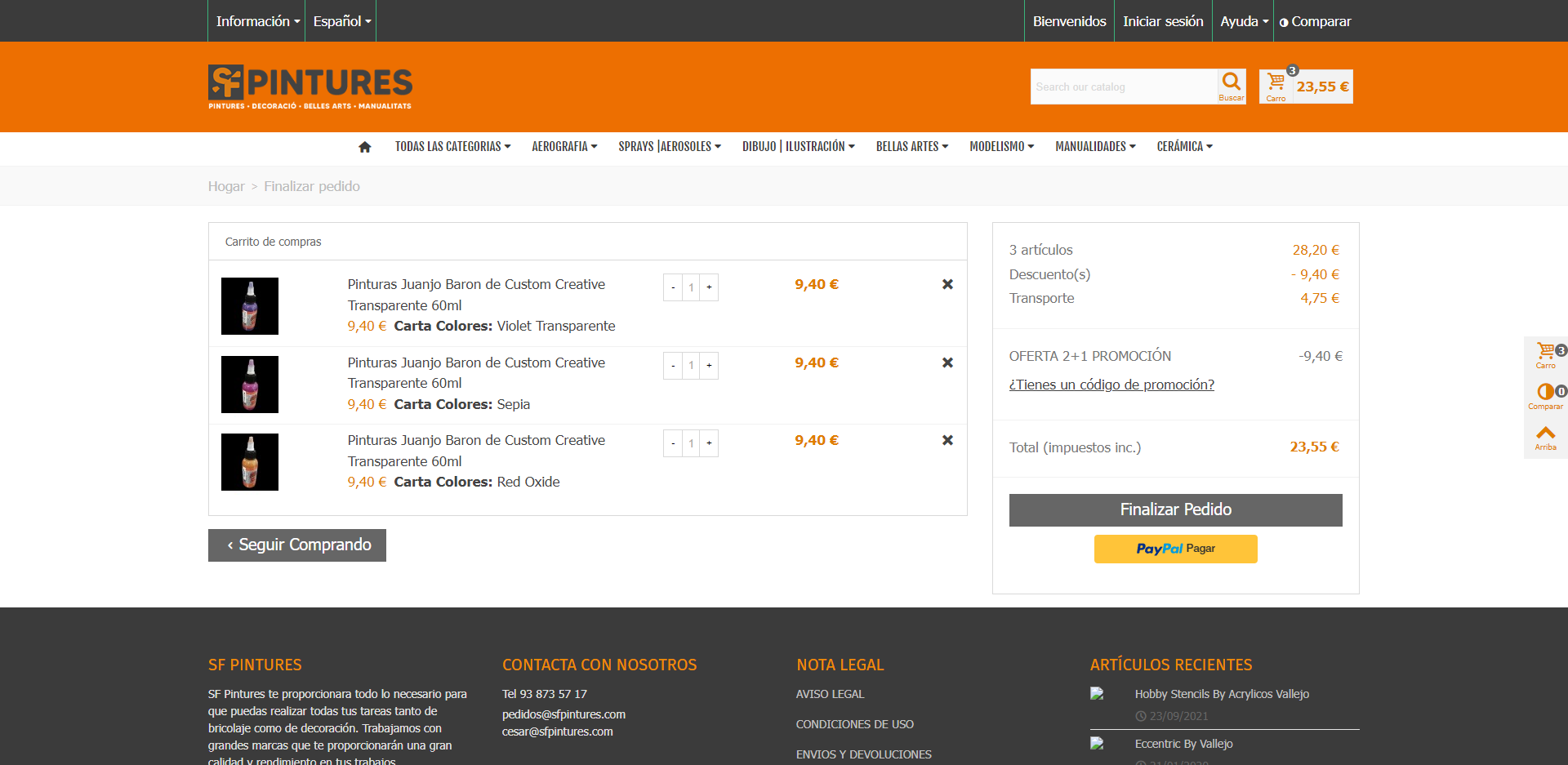This screenshot has height=765, width=1568.
Task: Increase quantity of Red Oxide item
Action: coord(709,443)
